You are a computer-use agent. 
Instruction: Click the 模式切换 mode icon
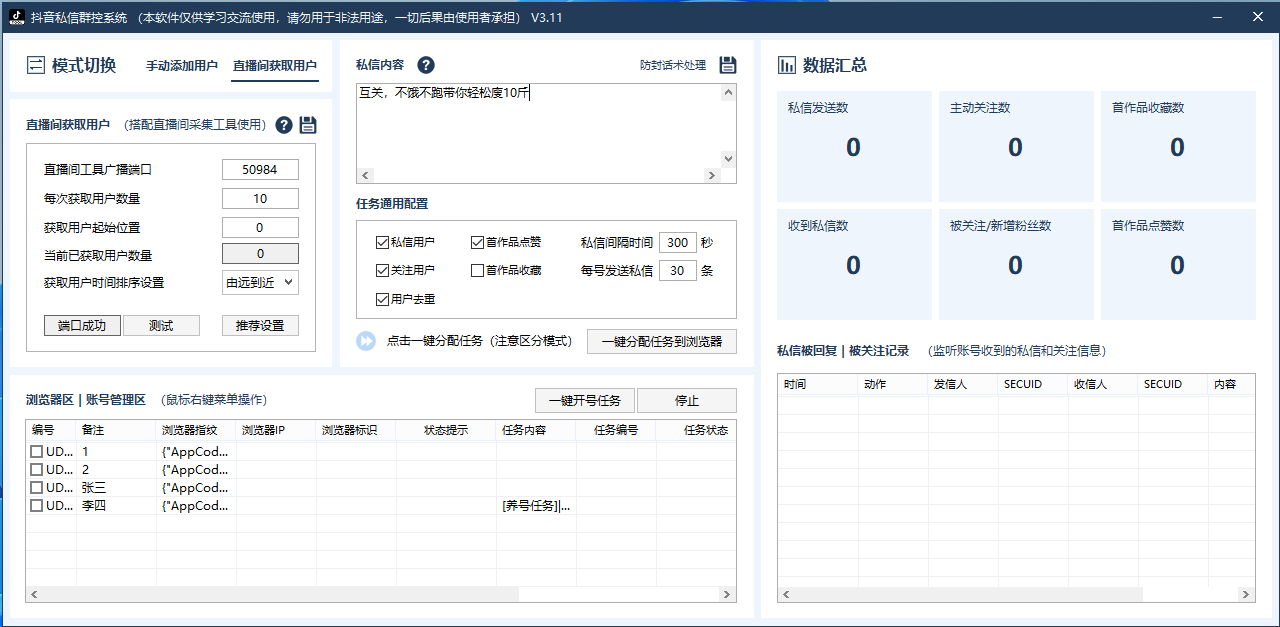coord(35,65)
